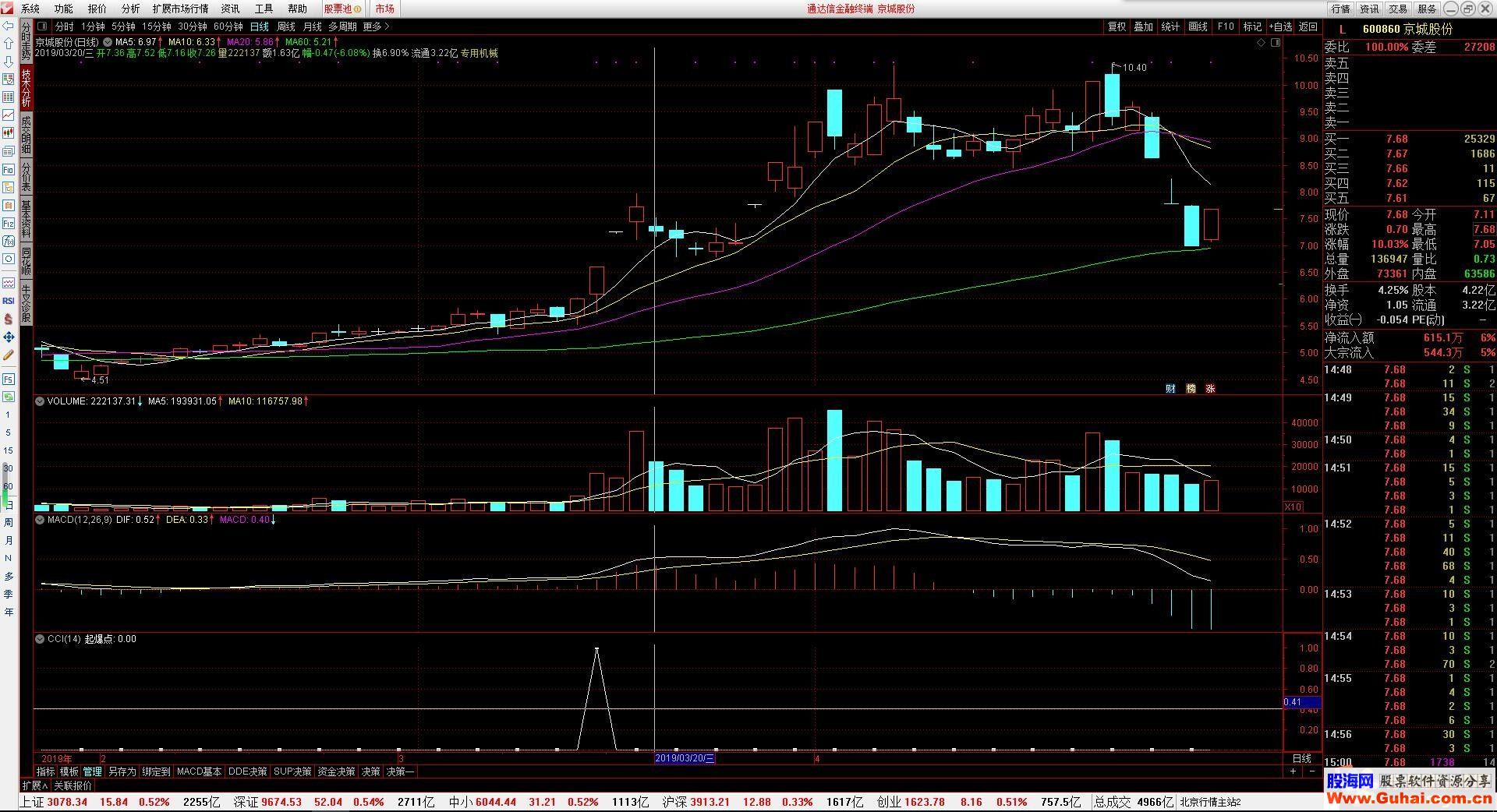Open the 分析 analysis menu
The height and width of the screenshot is (812, 1497).
[x=131, y=9]
